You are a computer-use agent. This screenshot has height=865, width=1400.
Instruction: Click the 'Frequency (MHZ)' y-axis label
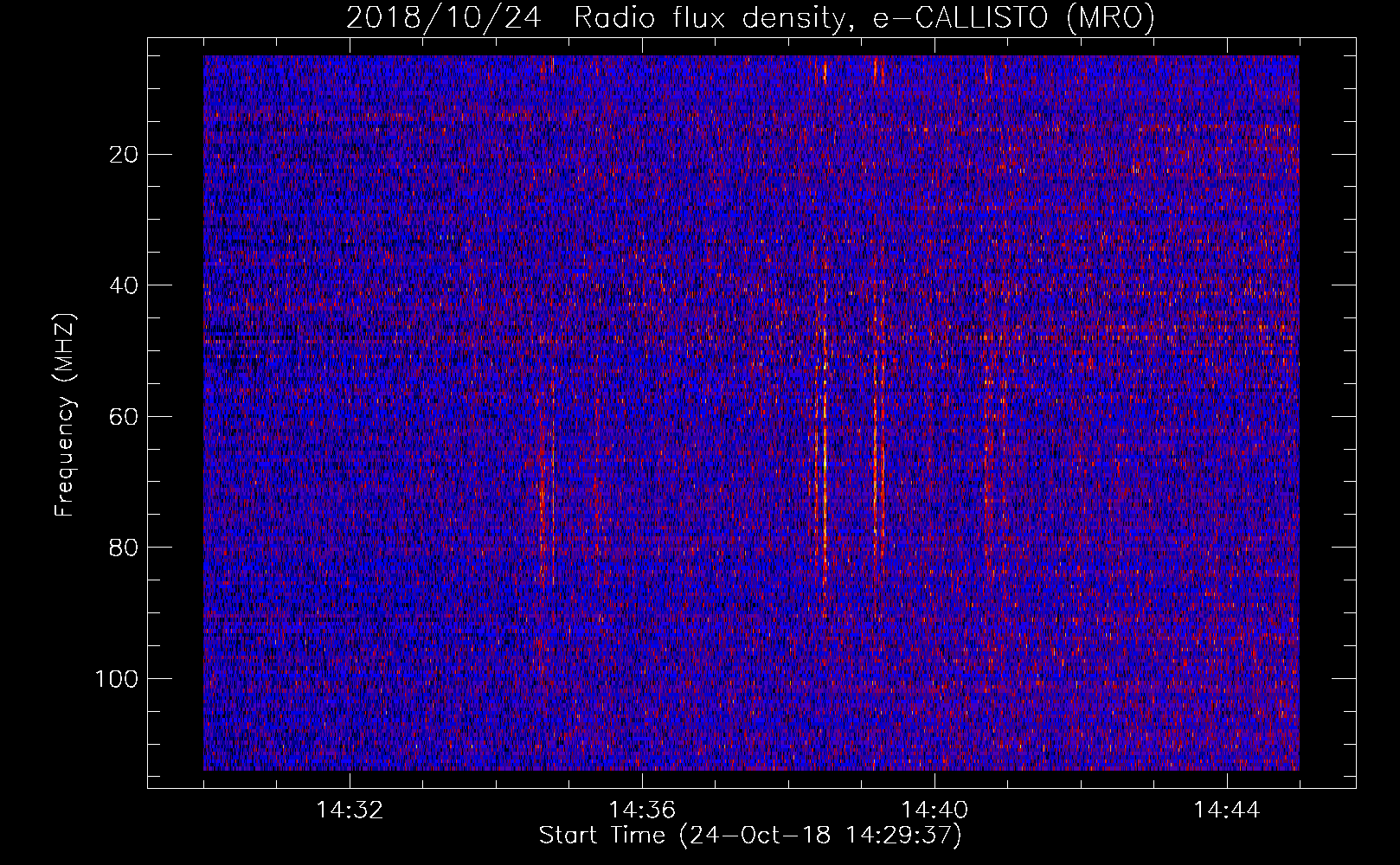pos(65,415)
